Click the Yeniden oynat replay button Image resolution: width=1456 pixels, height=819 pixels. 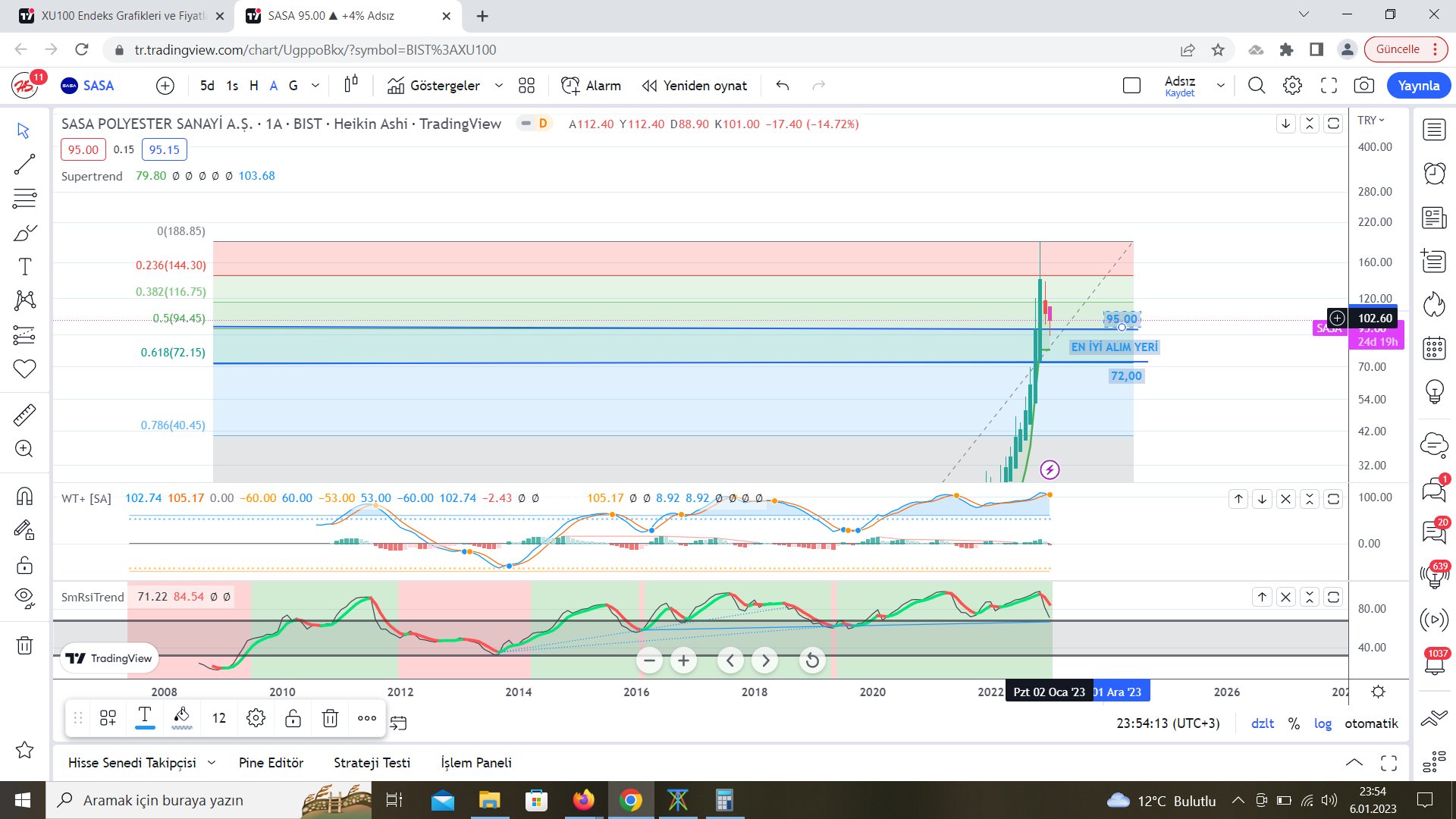[x=694, y=86]
